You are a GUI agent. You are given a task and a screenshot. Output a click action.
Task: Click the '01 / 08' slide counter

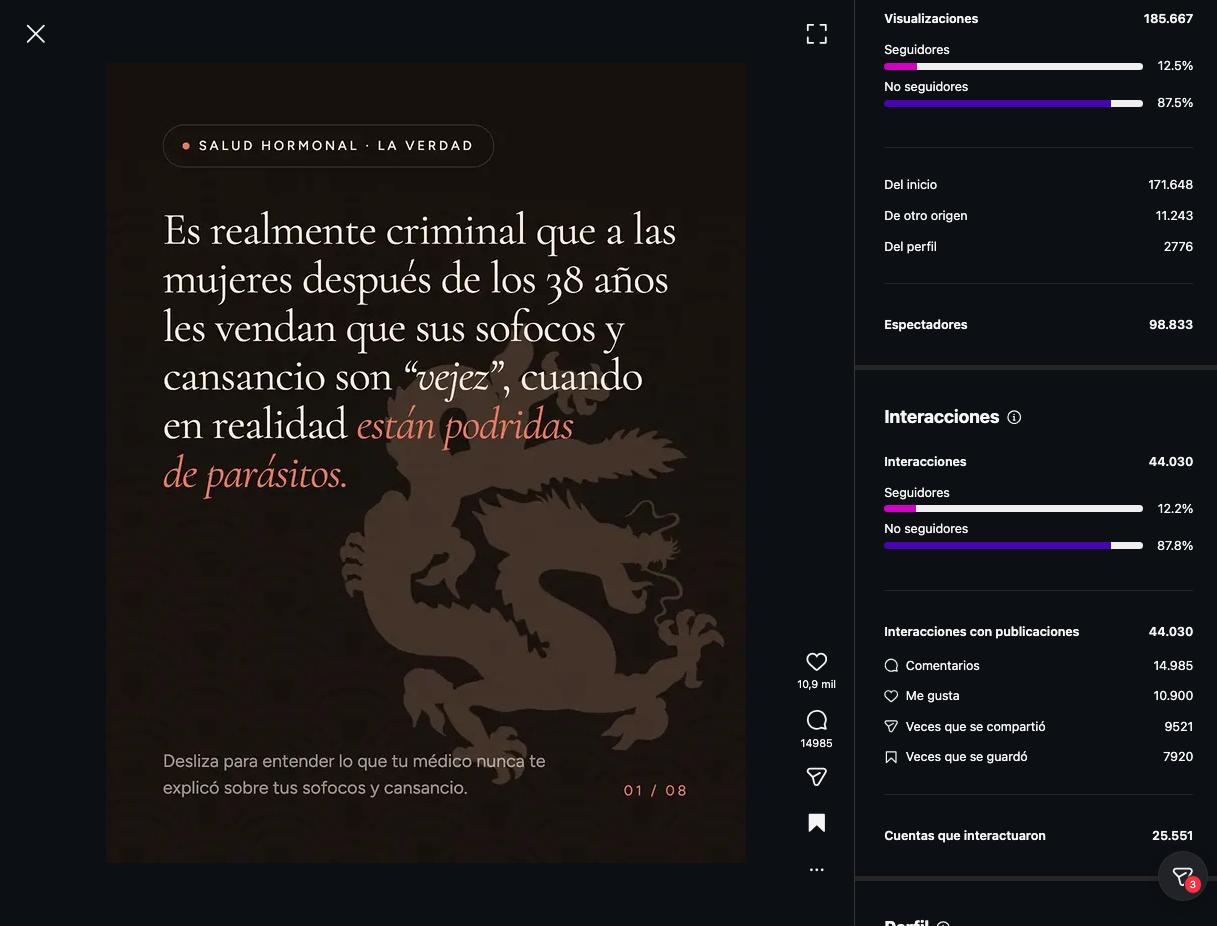[x=655, y=791]
